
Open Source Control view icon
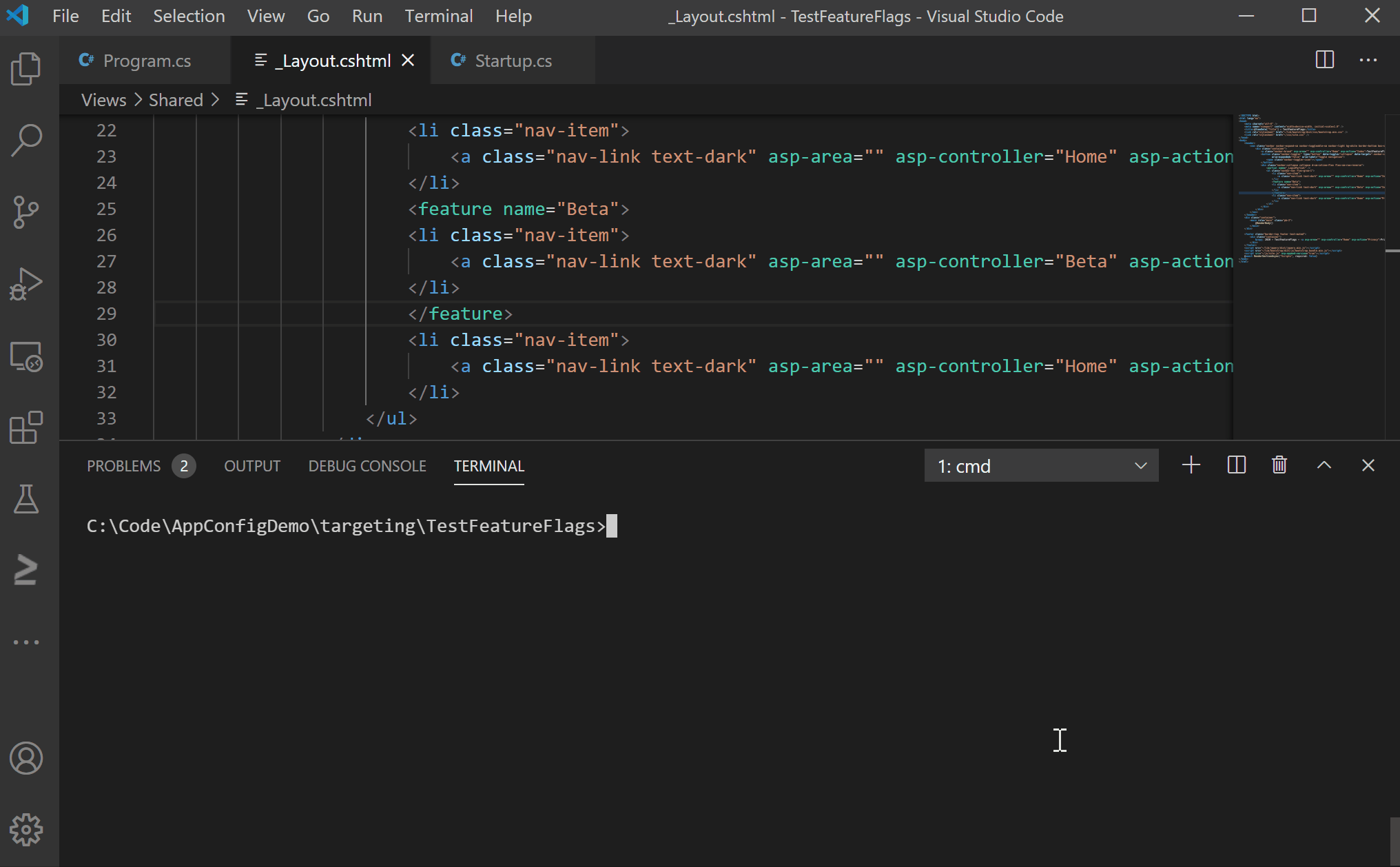(x=26, y=212)
